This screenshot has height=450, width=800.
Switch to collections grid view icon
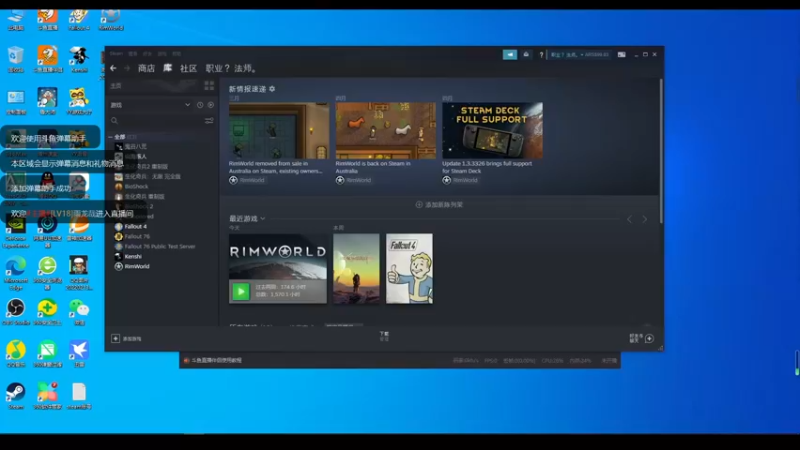(209, 86)
